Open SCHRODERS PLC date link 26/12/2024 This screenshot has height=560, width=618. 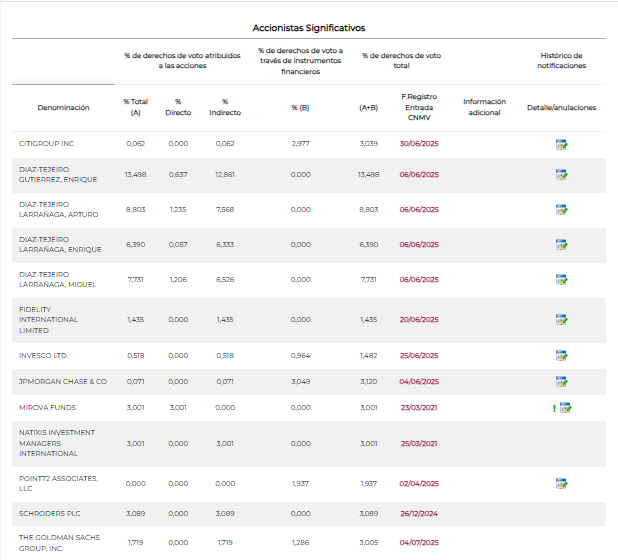click(x=419, y=513)
